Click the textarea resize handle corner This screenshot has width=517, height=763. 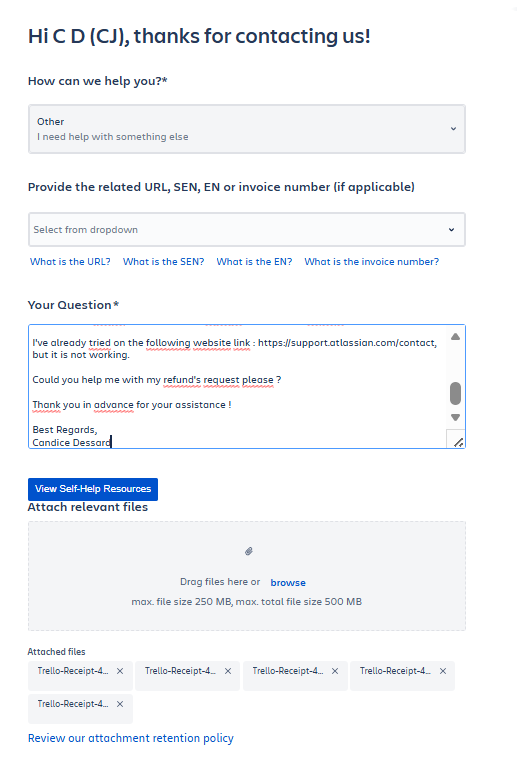point(458,442)
